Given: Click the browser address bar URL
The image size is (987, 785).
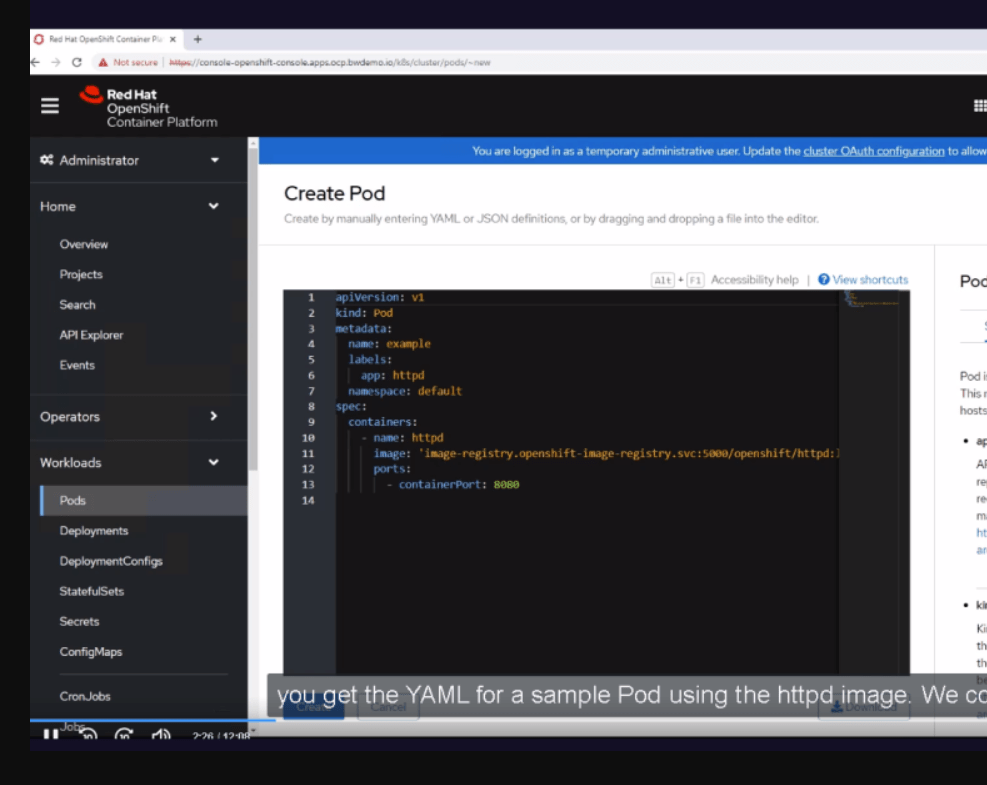Looking at the screenshot, I should [x=330, y=62].
